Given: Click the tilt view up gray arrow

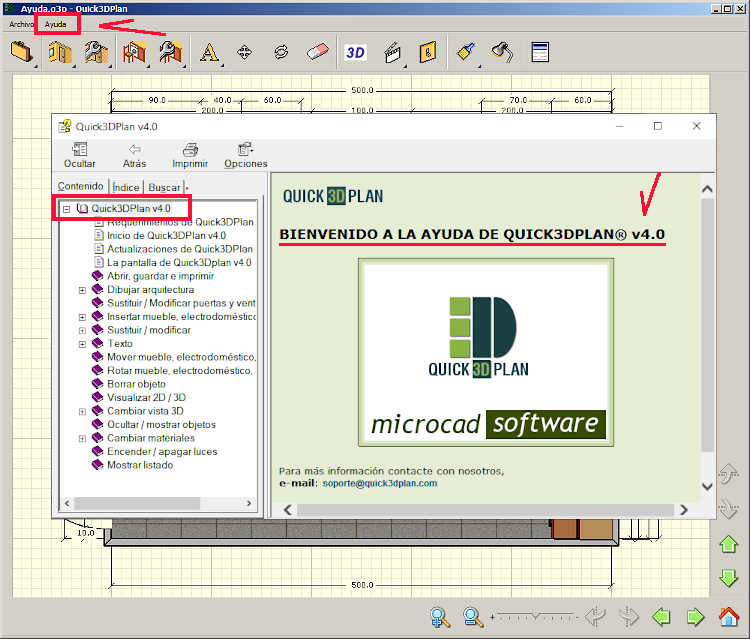Looking at the screenshot, I should [728, 474].
